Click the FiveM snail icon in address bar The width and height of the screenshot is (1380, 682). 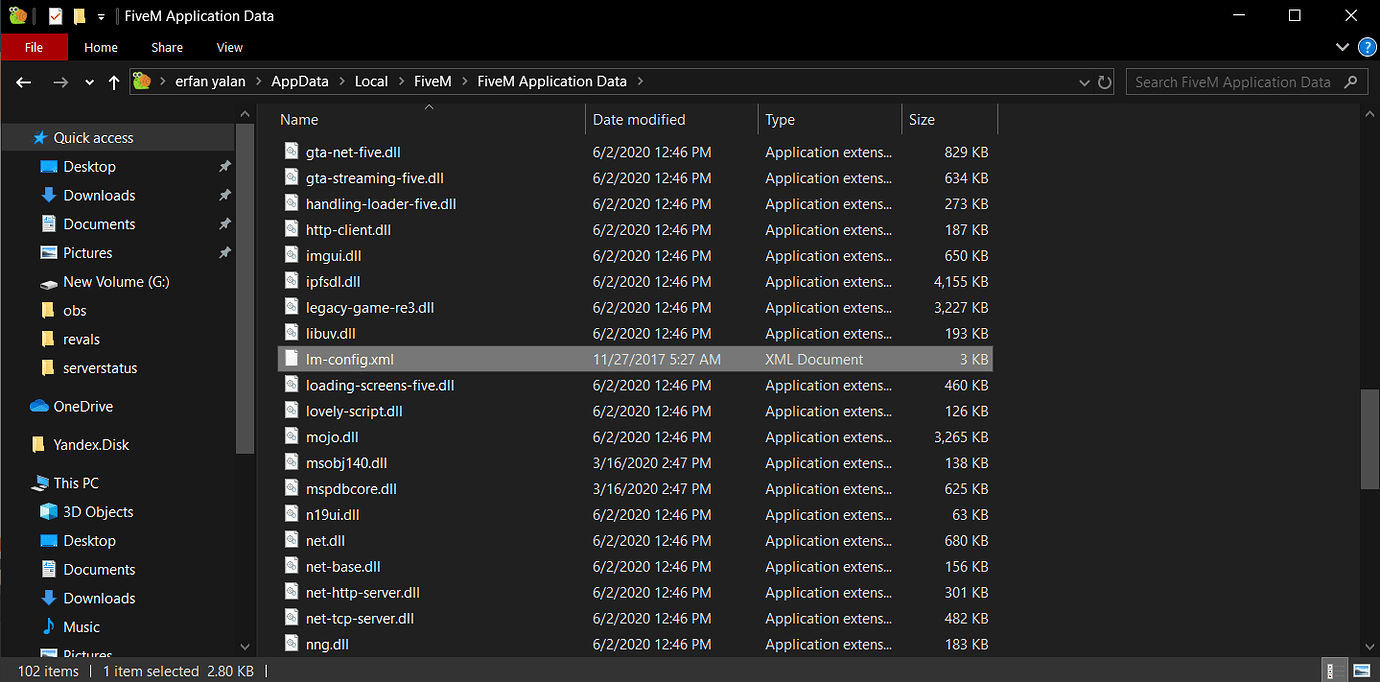[x=141, y=81]
